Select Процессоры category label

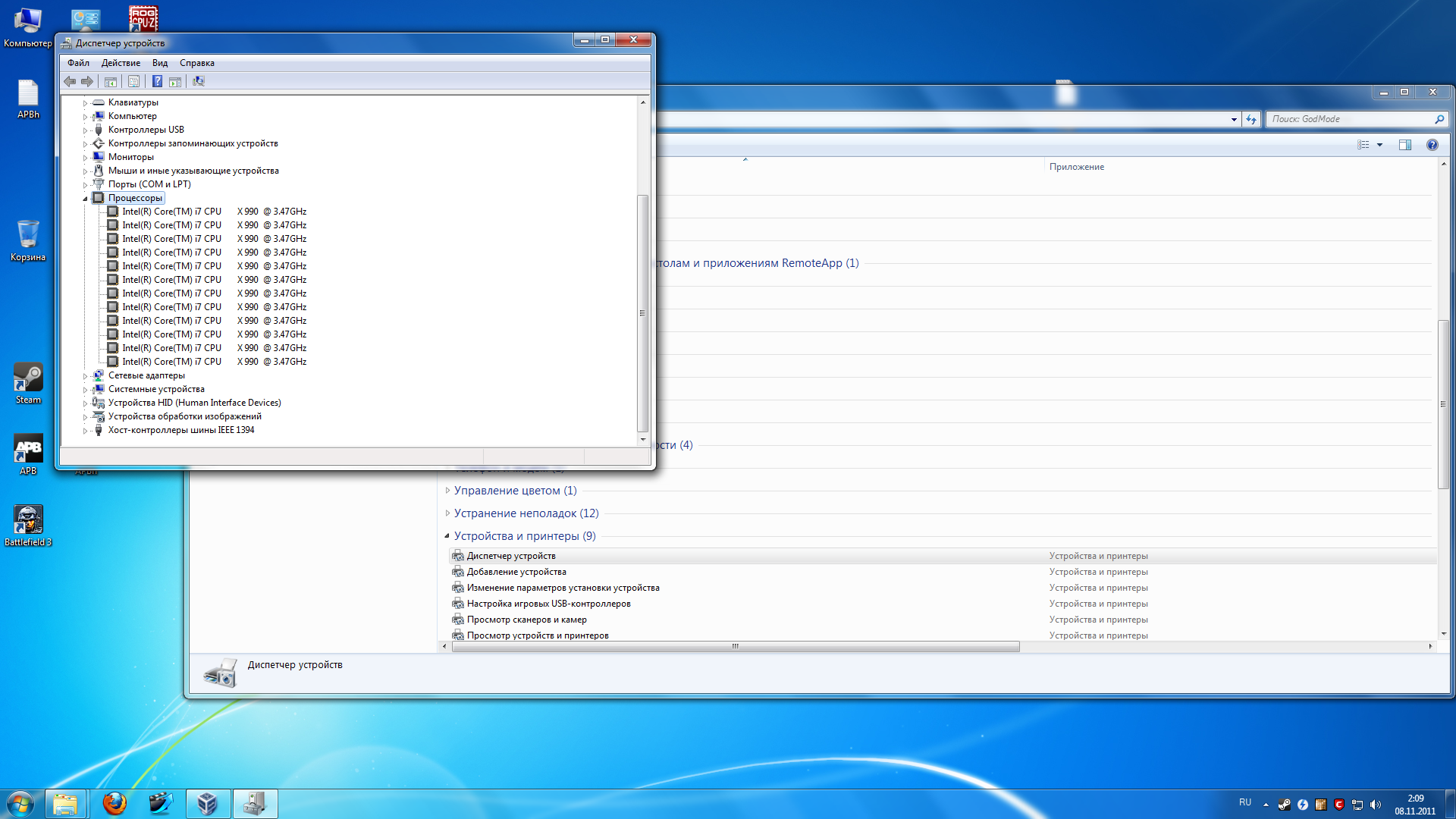click(x=135, y=198)
